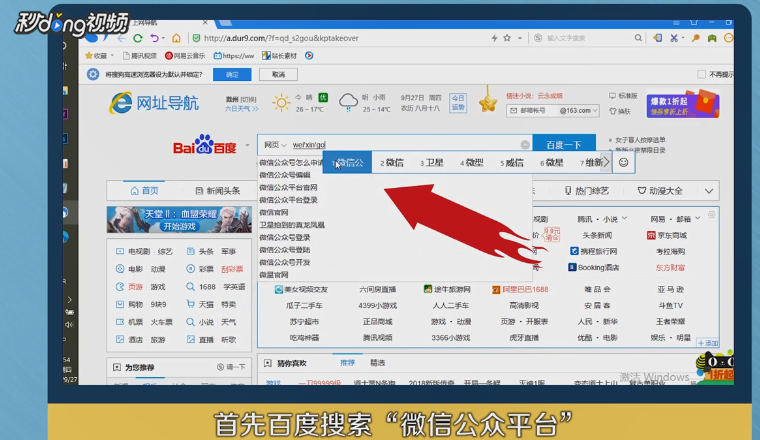Check the 不再提示 checkbox

(x=701, y=75)
